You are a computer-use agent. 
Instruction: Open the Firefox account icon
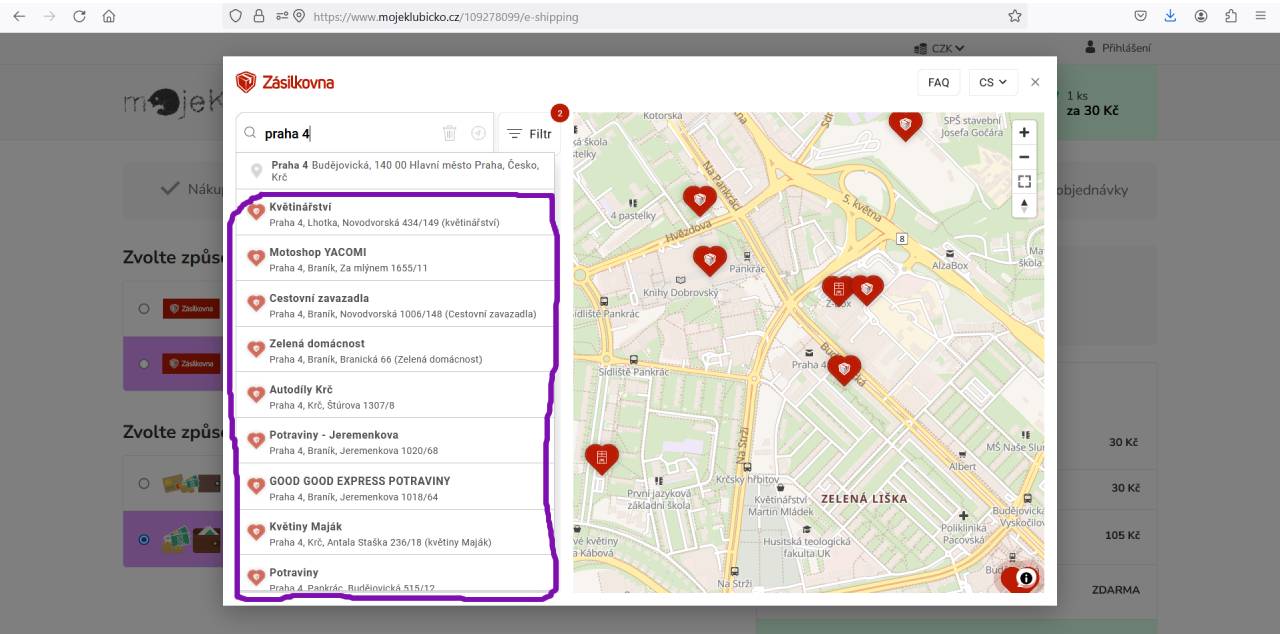pyautogui.click(x=1201, y=16)
